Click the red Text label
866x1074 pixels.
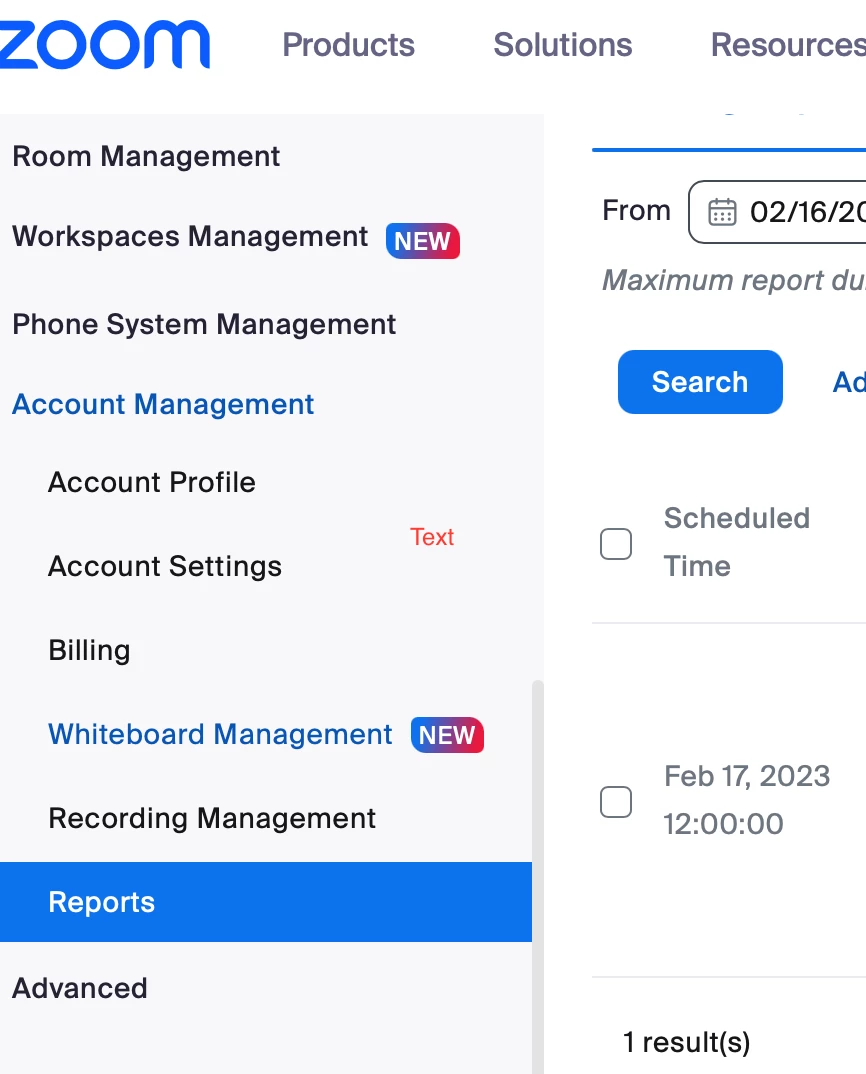tap(432, 537)
